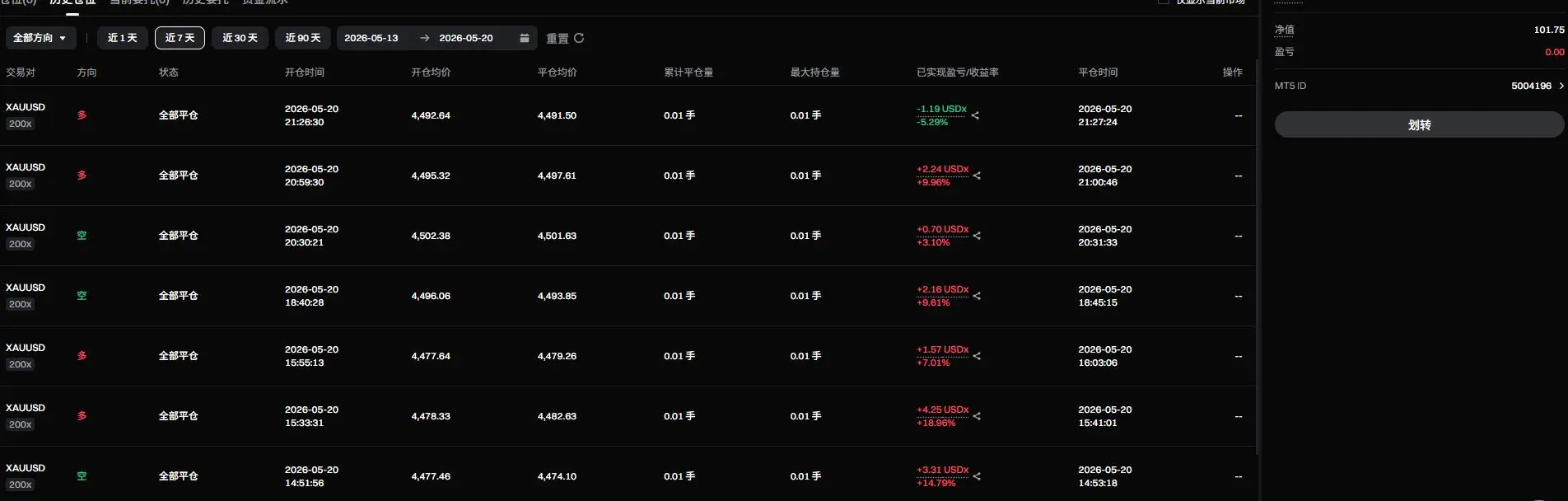Select the 近1天 time filter
The image size is (1568, 501).
tap(123, 38)
